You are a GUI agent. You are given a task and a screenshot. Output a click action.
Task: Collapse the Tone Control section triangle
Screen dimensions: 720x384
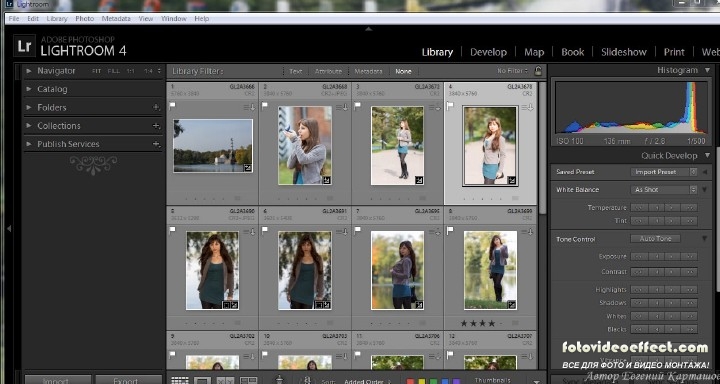pos(704,239)
